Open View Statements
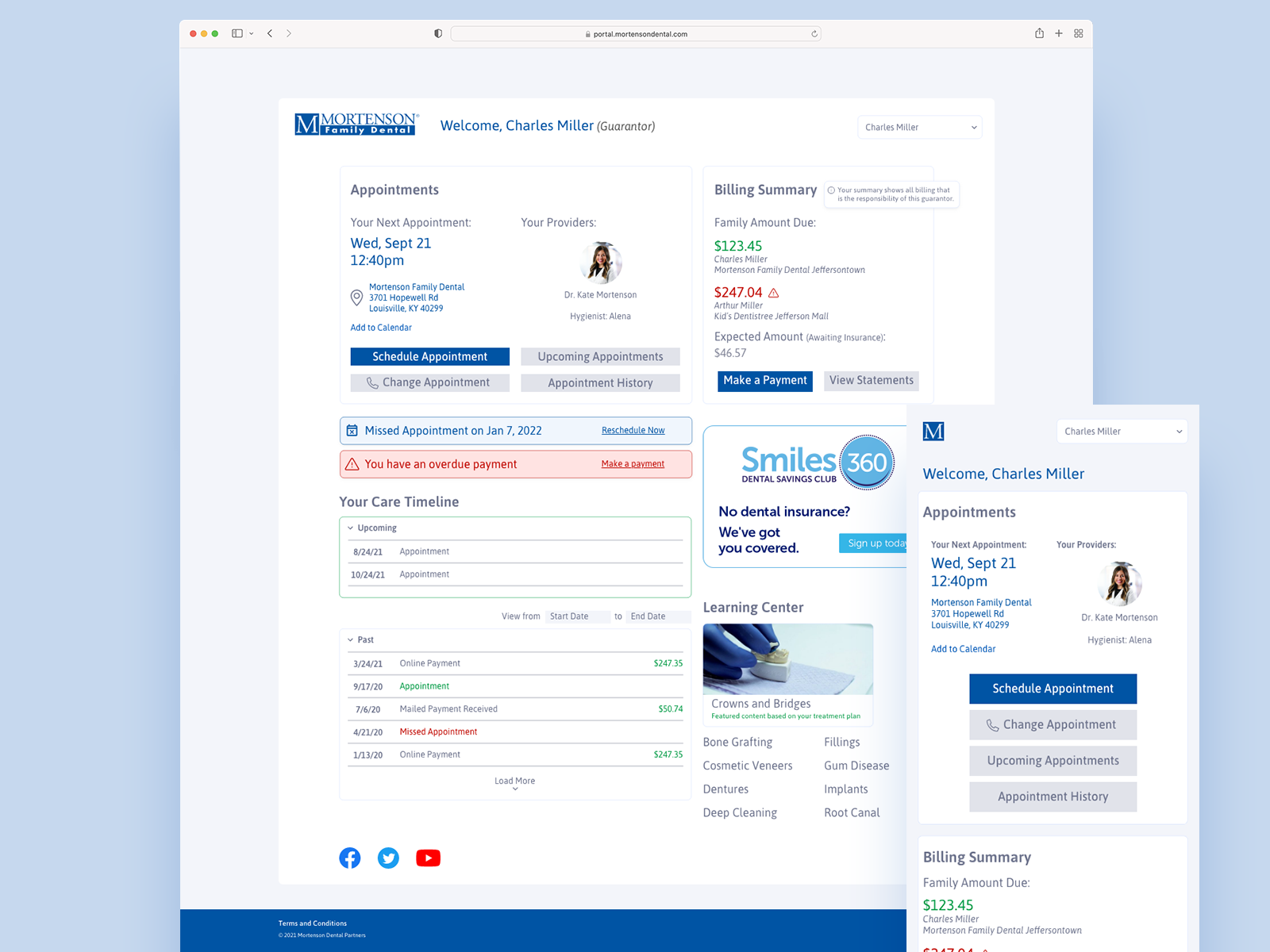Viewport: 1270px width, 952px height. [x=872, y=381]
